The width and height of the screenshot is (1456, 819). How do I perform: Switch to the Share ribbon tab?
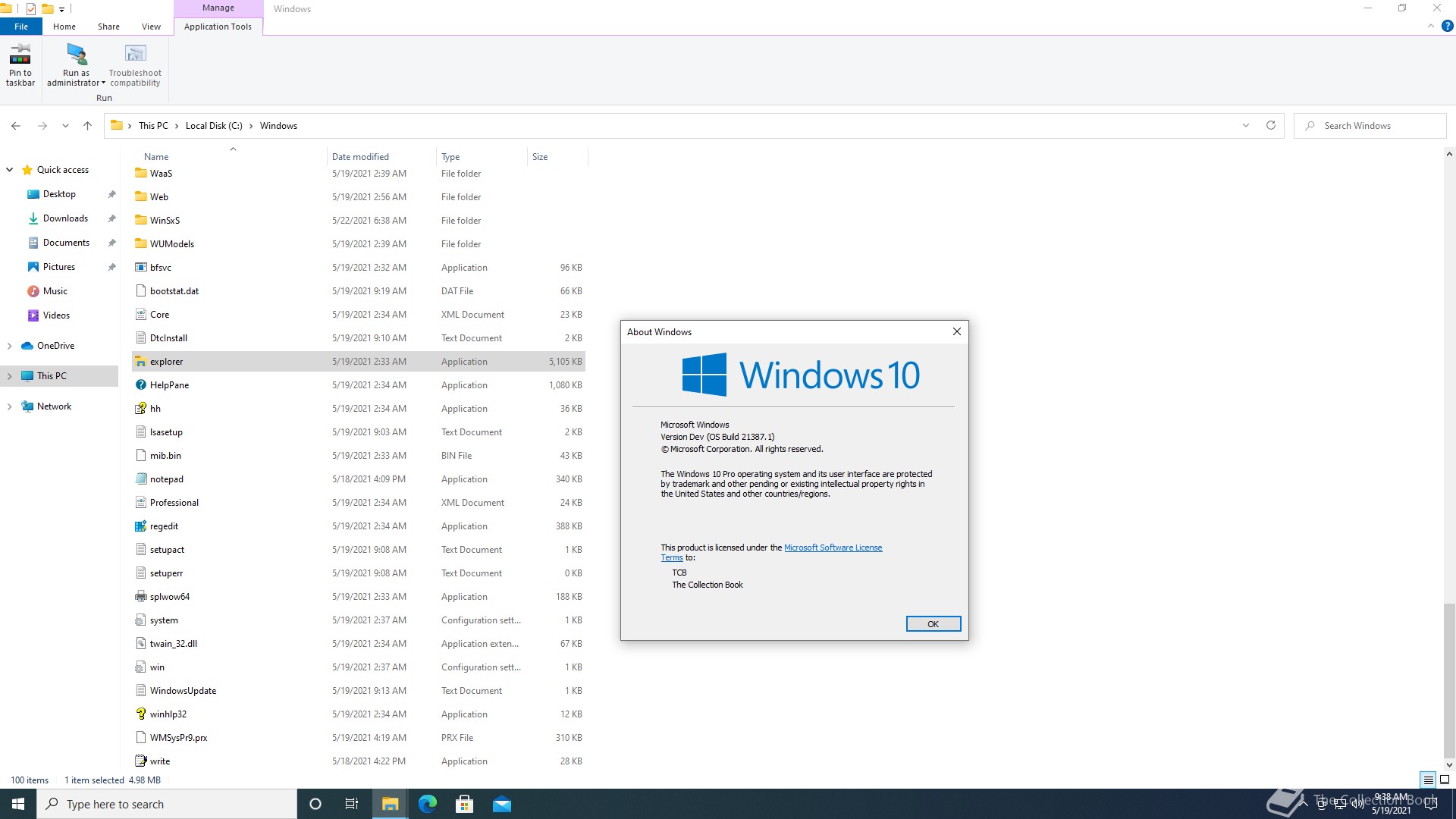[x=108, y=27]
